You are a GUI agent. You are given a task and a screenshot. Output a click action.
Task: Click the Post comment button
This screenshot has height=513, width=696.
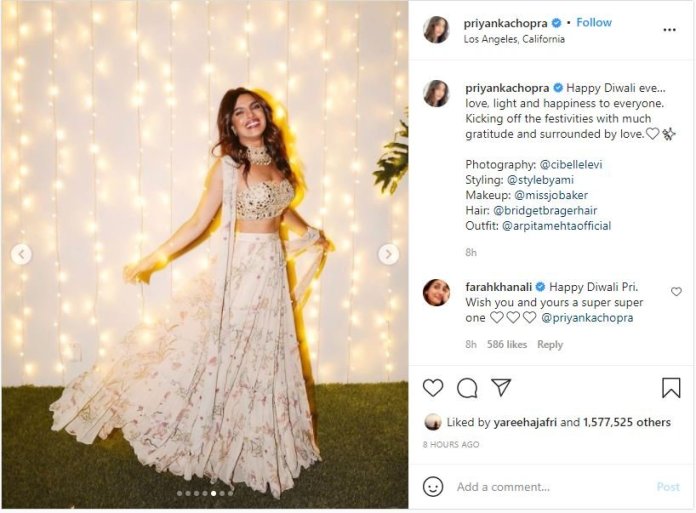click(x=668, y=487)
